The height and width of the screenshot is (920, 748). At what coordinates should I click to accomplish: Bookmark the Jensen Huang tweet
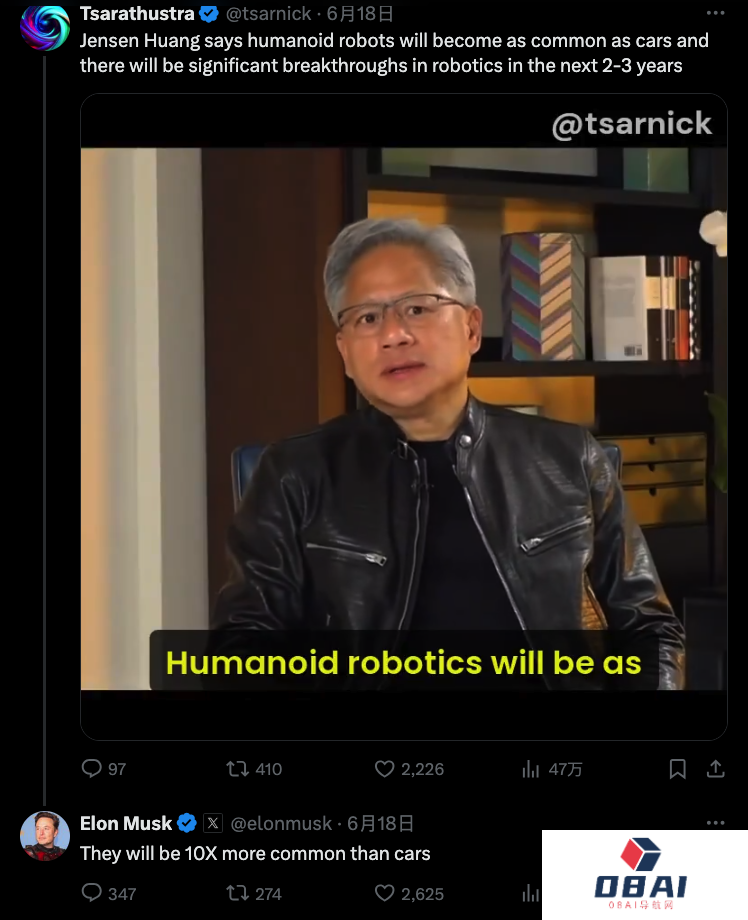tap(678, 769)
